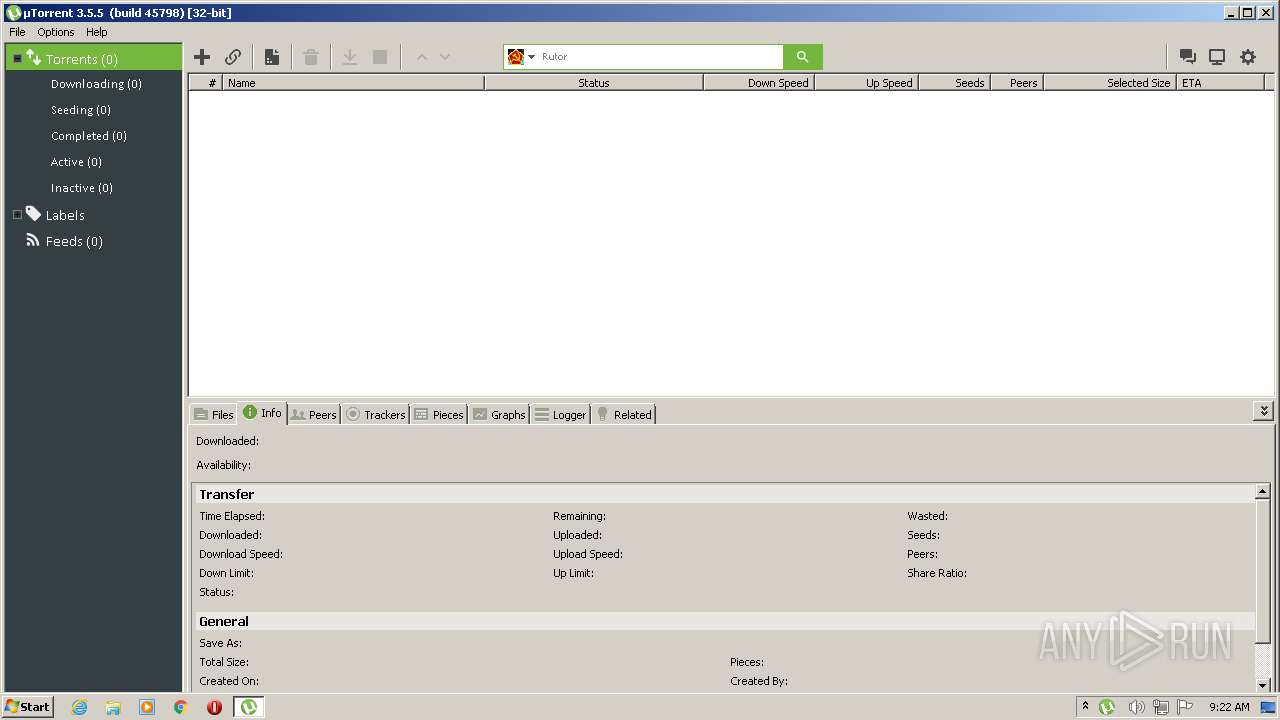Open Internet Explorer from taskbar
Screen dimensions: 1280x720
[x=79, y=707]
